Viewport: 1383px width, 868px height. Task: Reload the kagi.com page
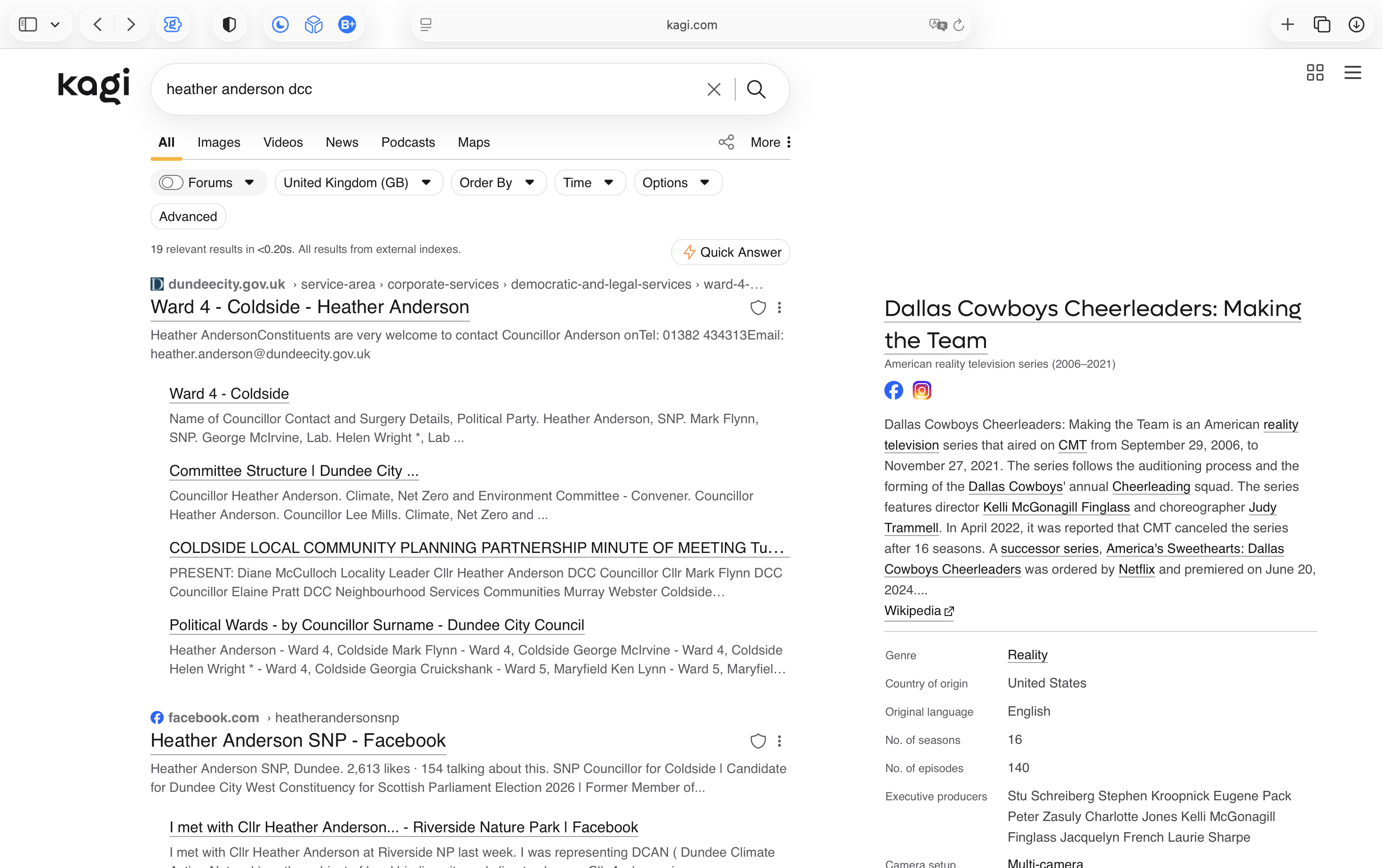[959, 24]
